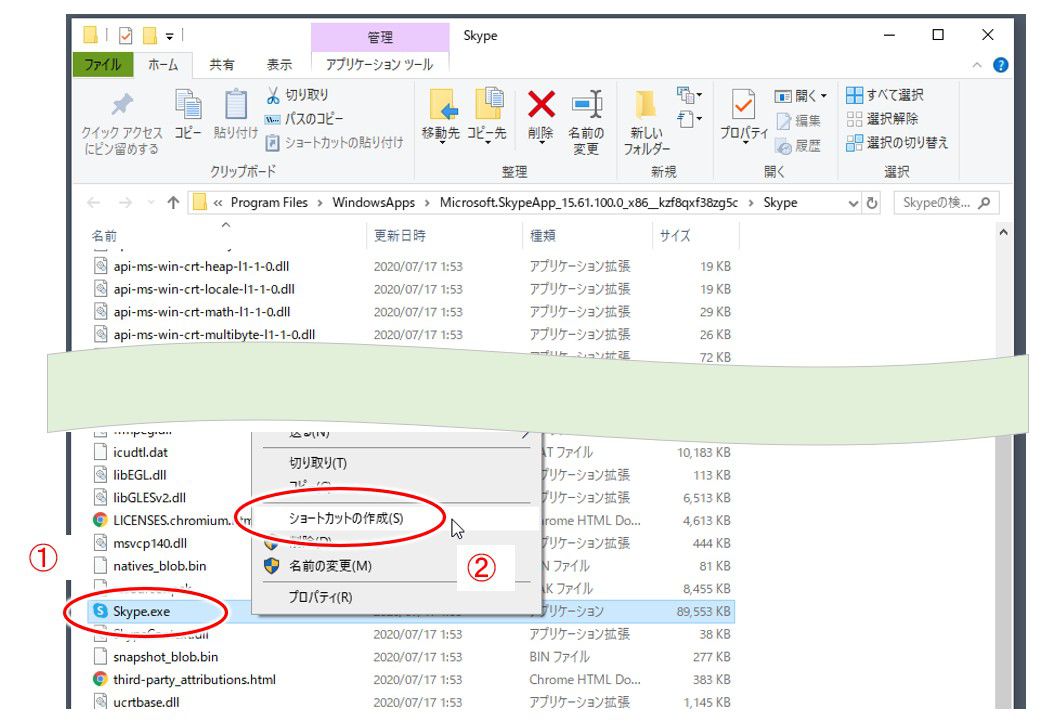The width and height of the screenshot is (1047, 728).
Task: Collapse the ribbon with the chevron
Action: pyautogui.click(x=977, y=65)
